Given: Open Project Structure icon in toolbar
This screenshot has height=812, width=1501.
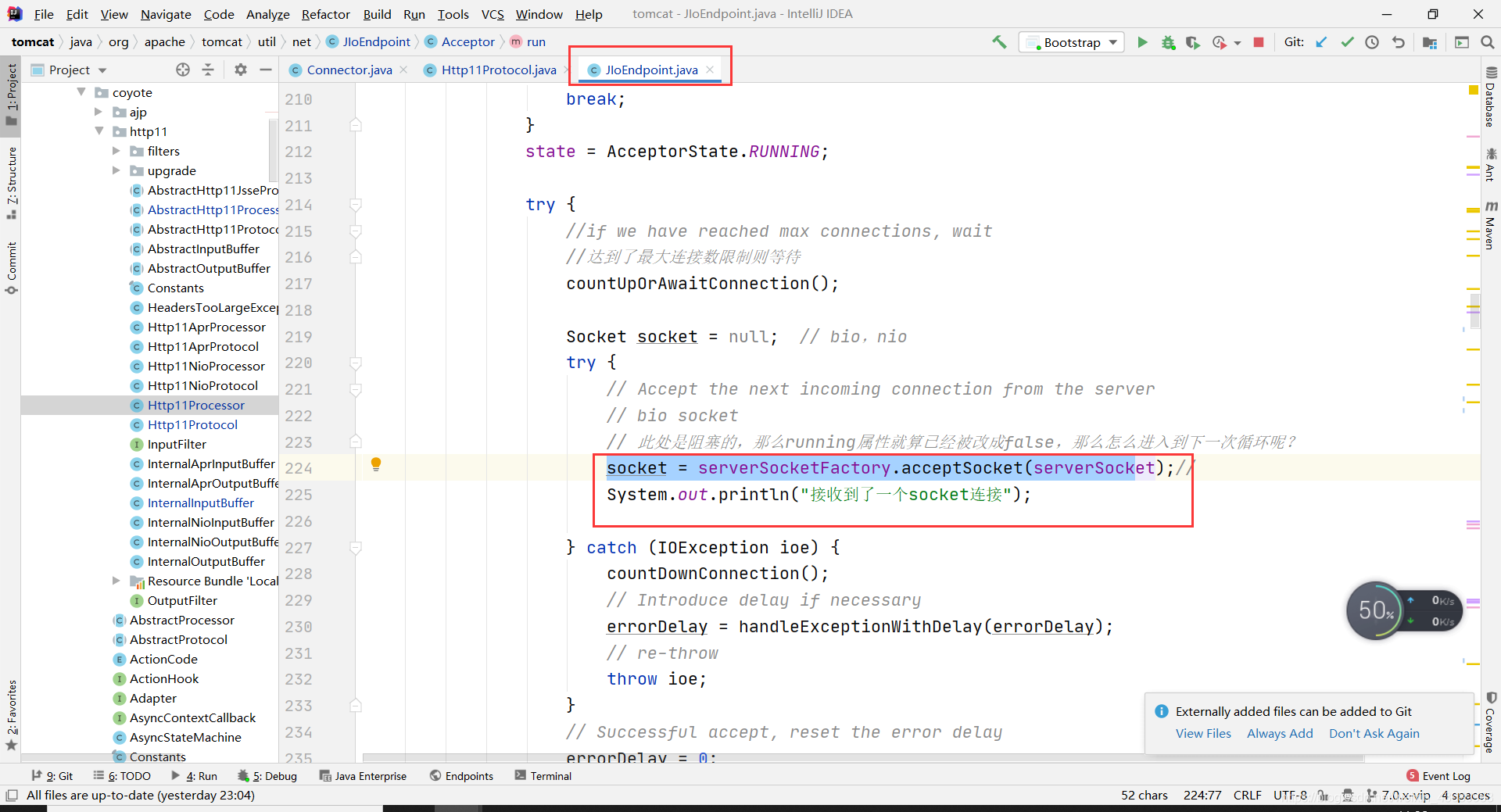Looking at the screenshot, I should coord(1430,42).
